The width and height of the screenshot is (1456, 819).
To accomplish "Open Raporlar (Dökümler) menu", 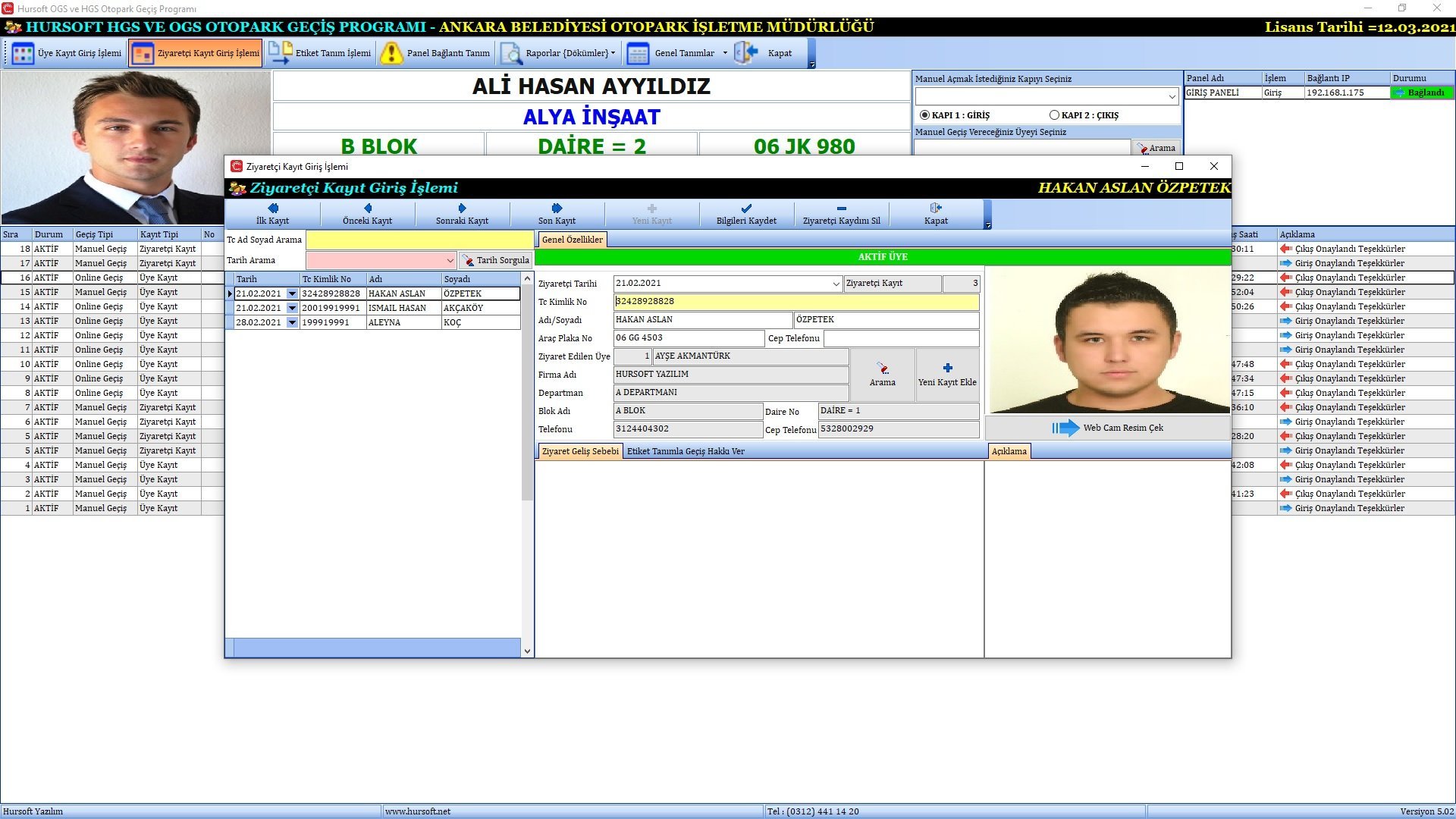I will (560, 53).
